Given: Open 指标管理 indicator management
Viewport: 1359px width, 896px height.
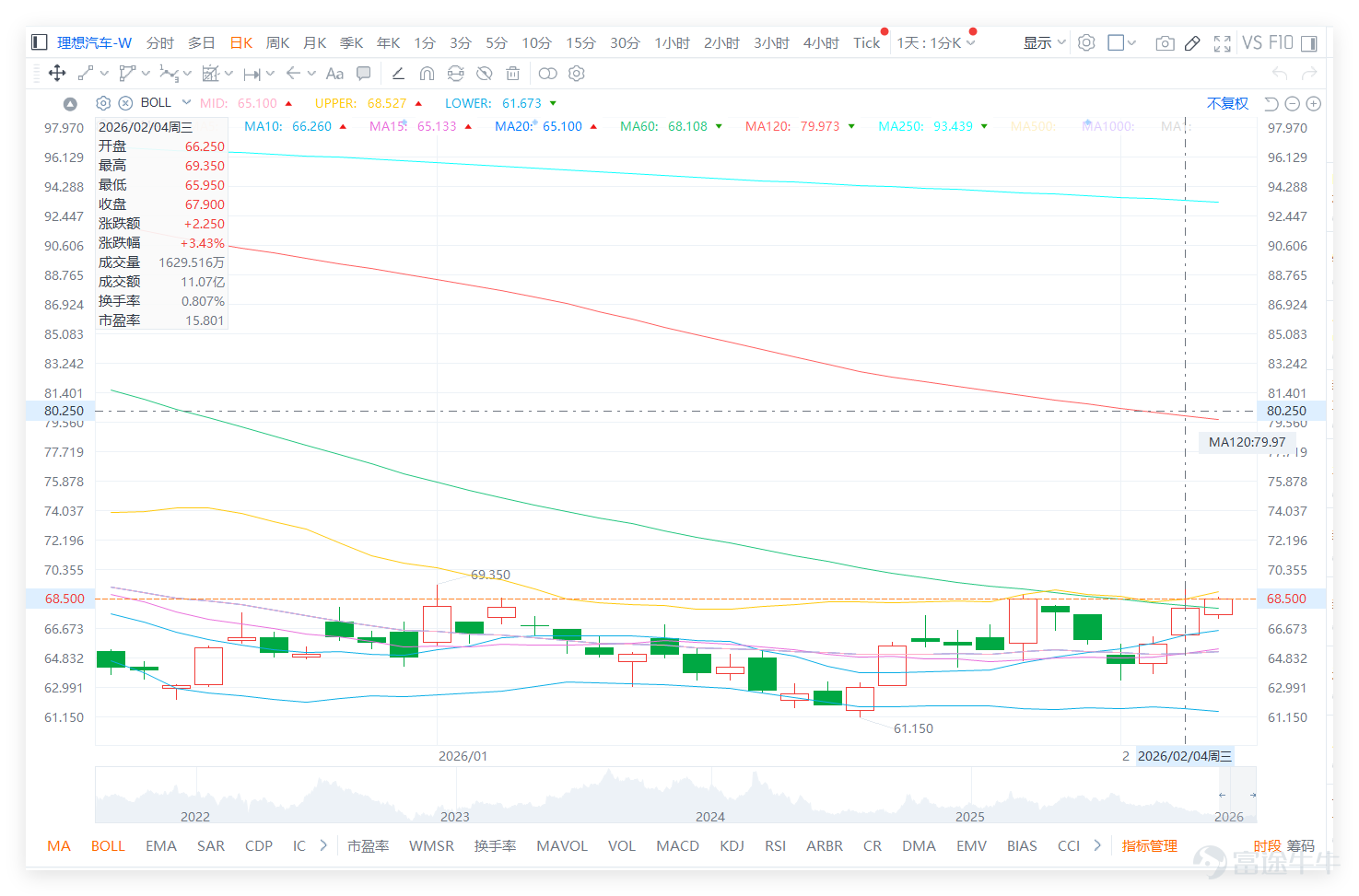Looking at the screenshot, I should (1149, 845).
